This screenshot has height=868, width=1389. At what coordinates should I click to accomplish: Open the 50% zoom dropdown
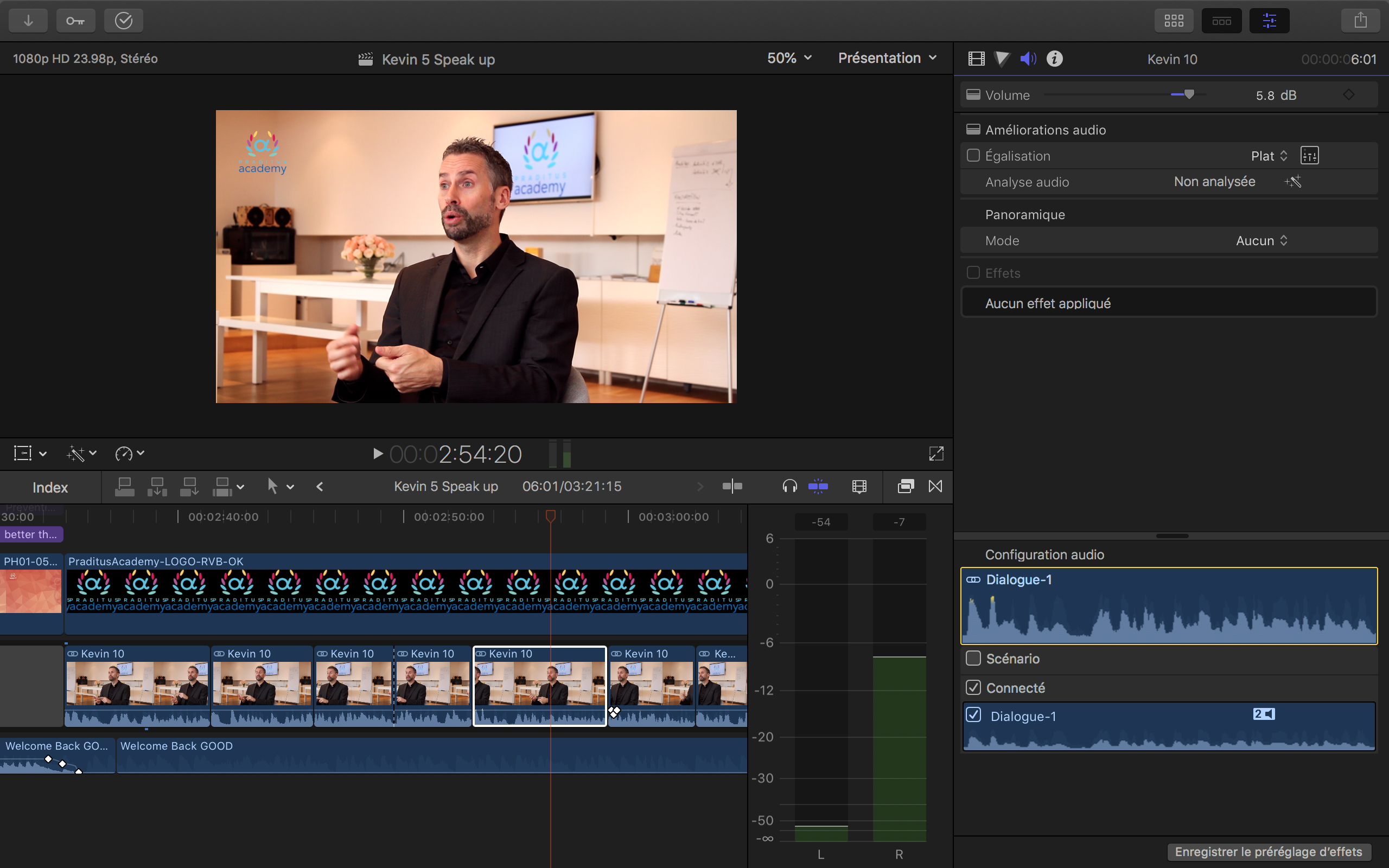click(x=789, y=59)
